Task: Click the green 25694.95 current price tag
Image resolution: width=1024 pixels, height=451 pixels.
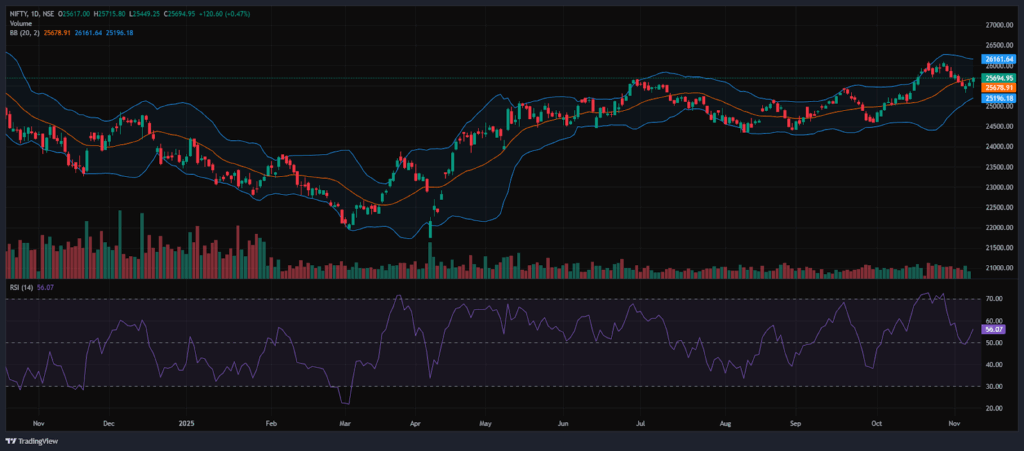Action: point(999,78)
